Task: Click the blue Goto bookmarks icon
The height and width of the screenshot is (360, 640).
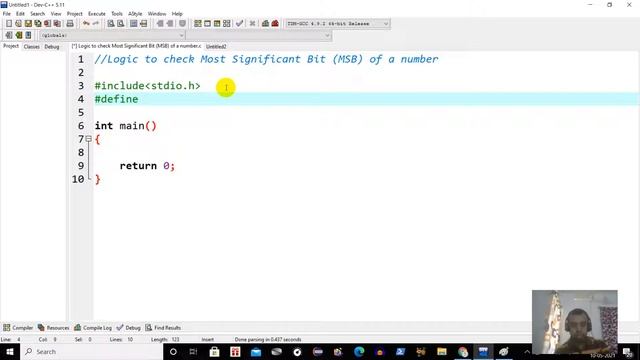Action: click(x=28, y=36)
